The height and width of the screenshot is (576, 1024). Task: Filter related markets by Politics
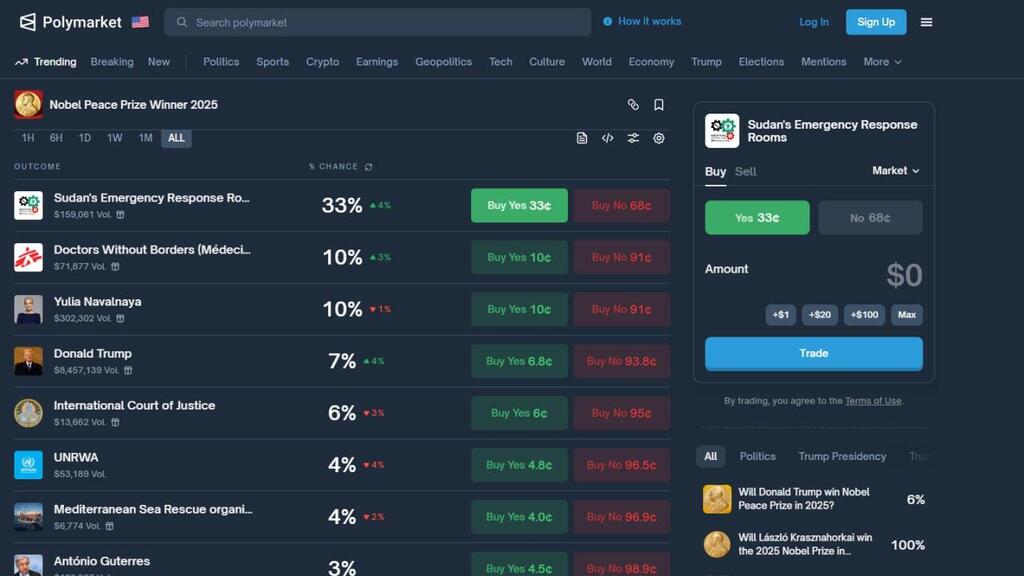[757, 456]
